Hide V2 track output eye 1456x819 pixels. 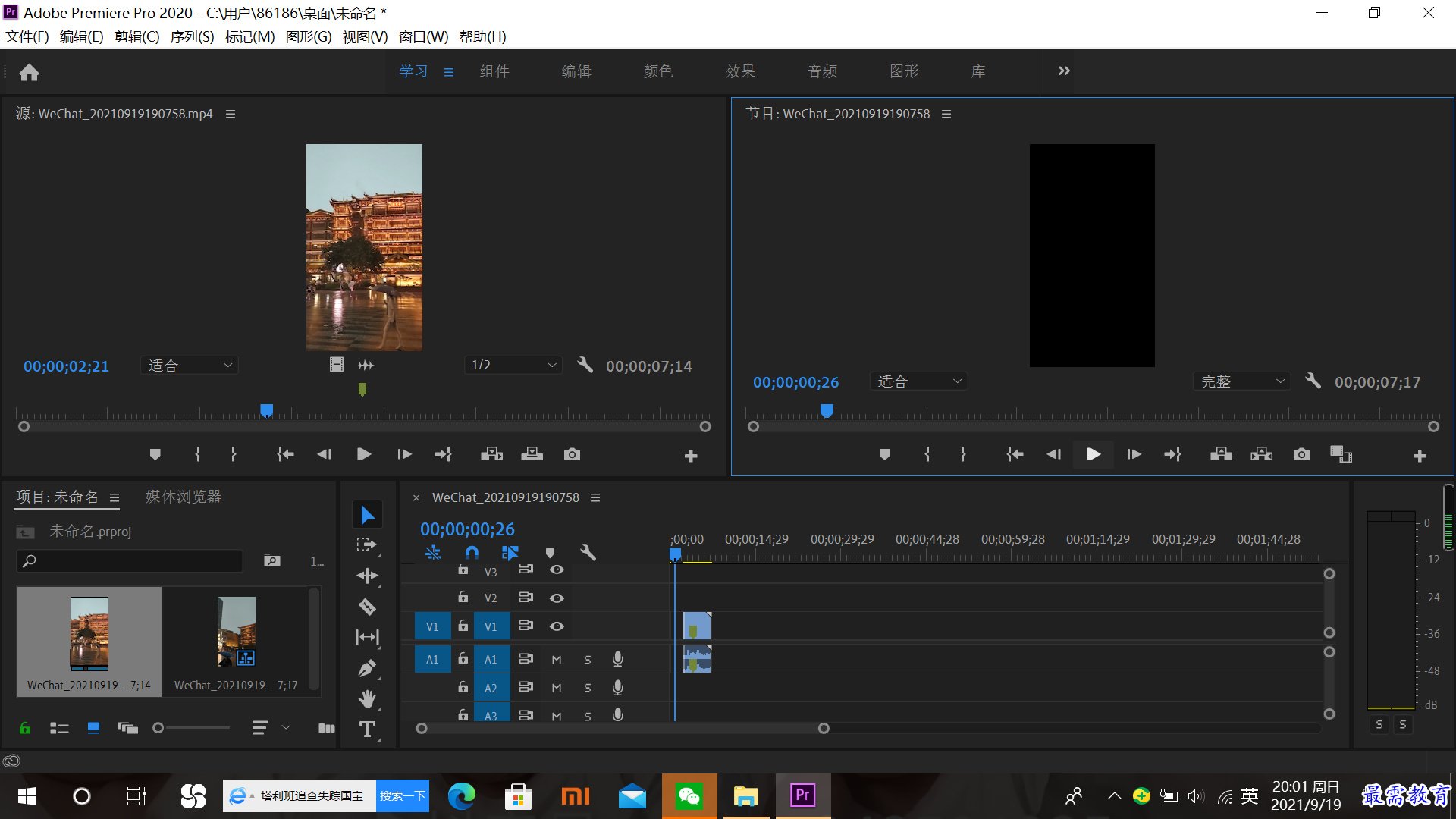tap(557, 598)
